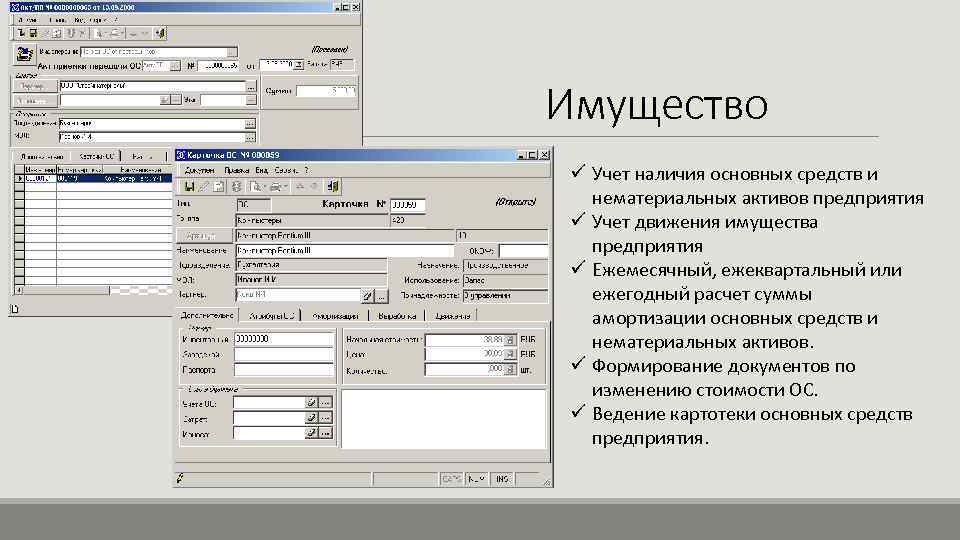
Task: Click the 1C icon in Карточка ОС title bar
Action: coord(181,156)
